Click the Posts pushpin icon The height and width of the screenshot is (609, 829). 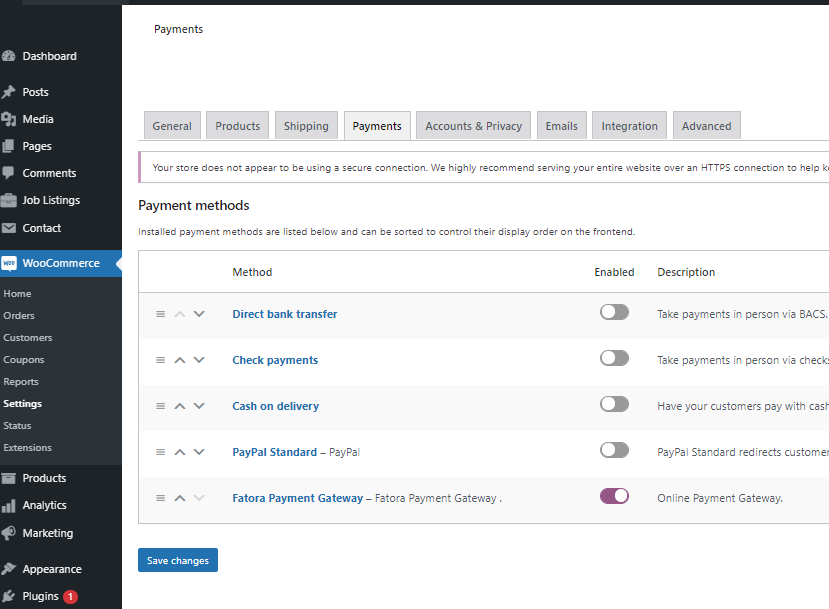click(x=8, y=92)
